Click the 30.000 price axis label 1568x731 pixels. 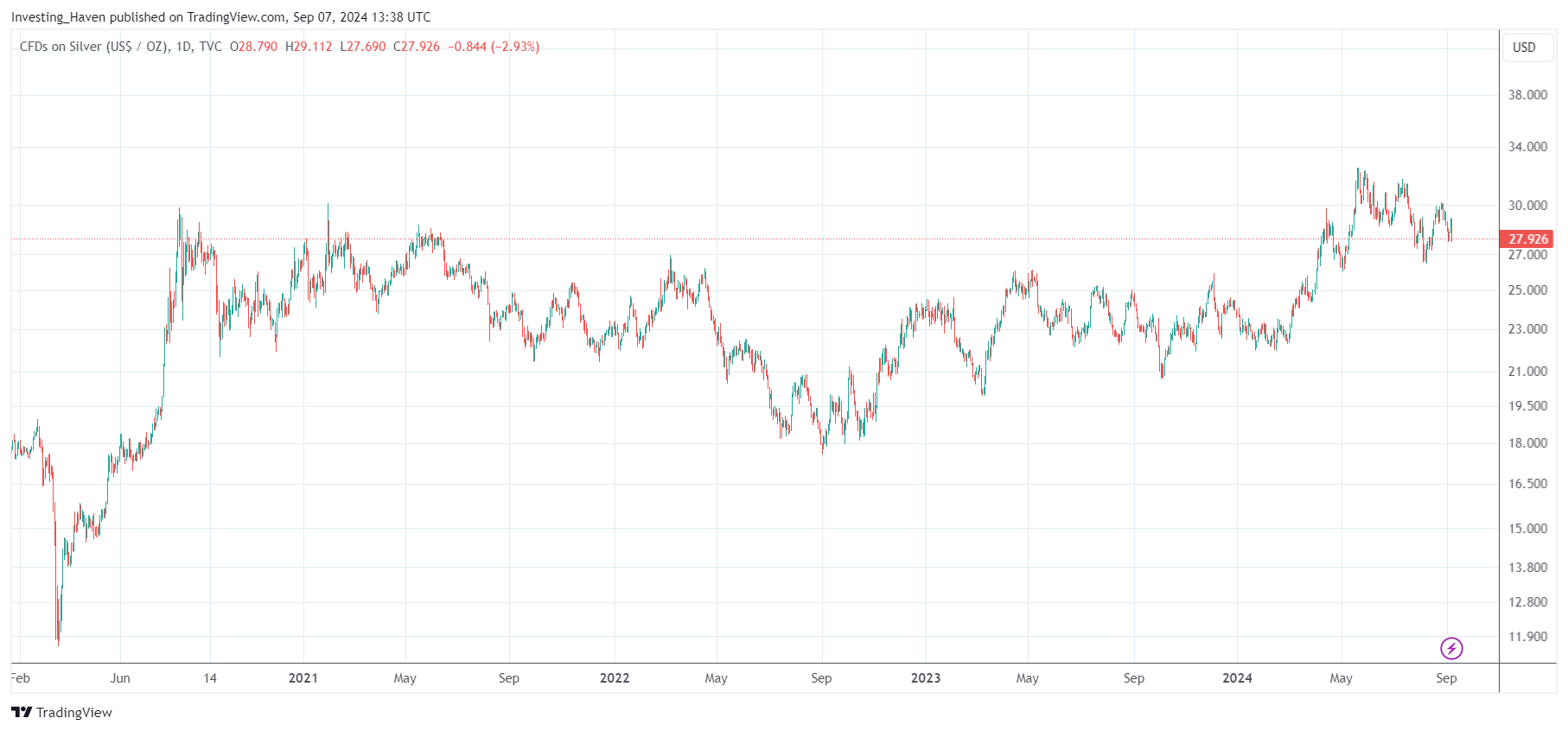1527,206
